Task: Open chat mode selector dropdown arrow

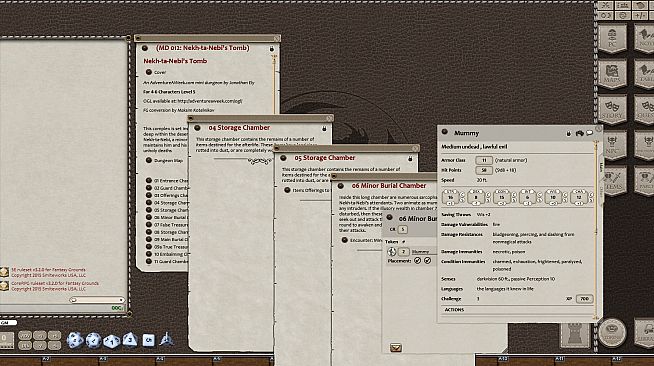Action: [x=121, y=300]
